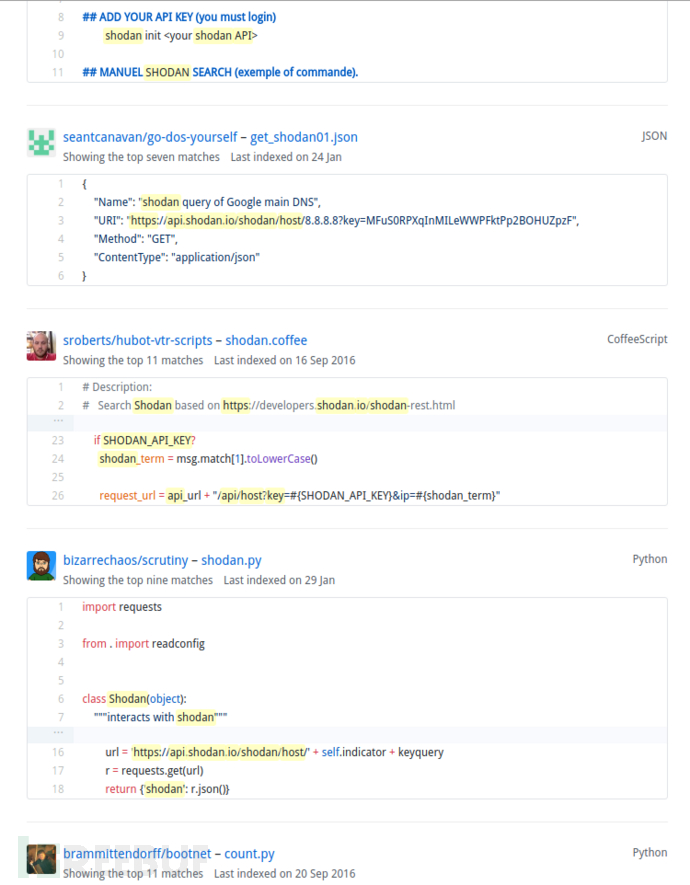Click line number 16 in shodan.py
690x885 pixels.
58,752
